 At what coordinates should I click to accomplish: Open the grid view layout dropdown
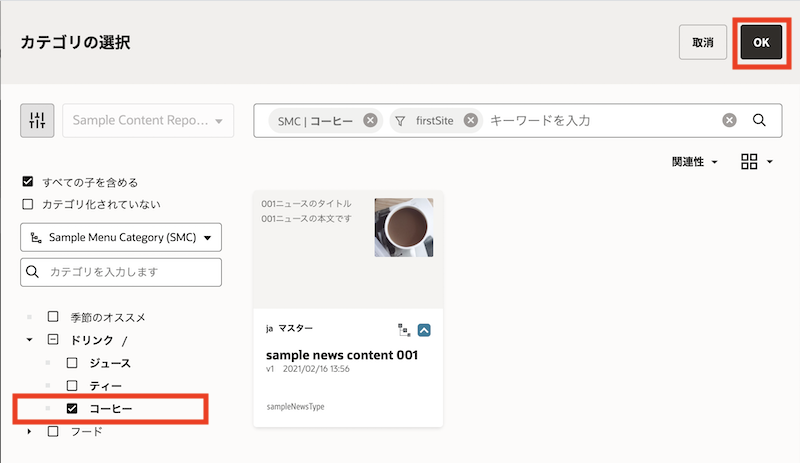[x=757, y=162]
